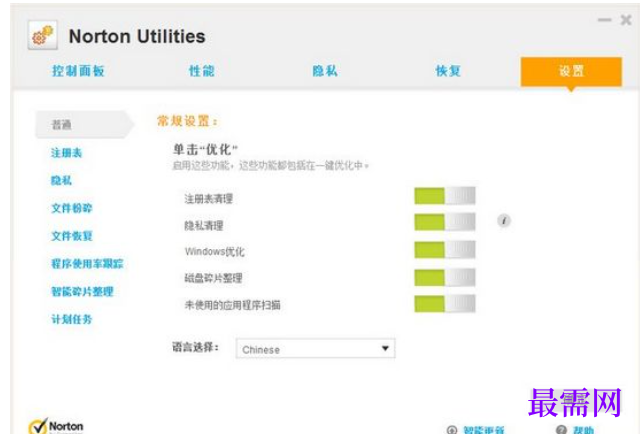Click the 注册表清理 label
This screenshot has width=640, height=434.
click(x=209, y=199)
